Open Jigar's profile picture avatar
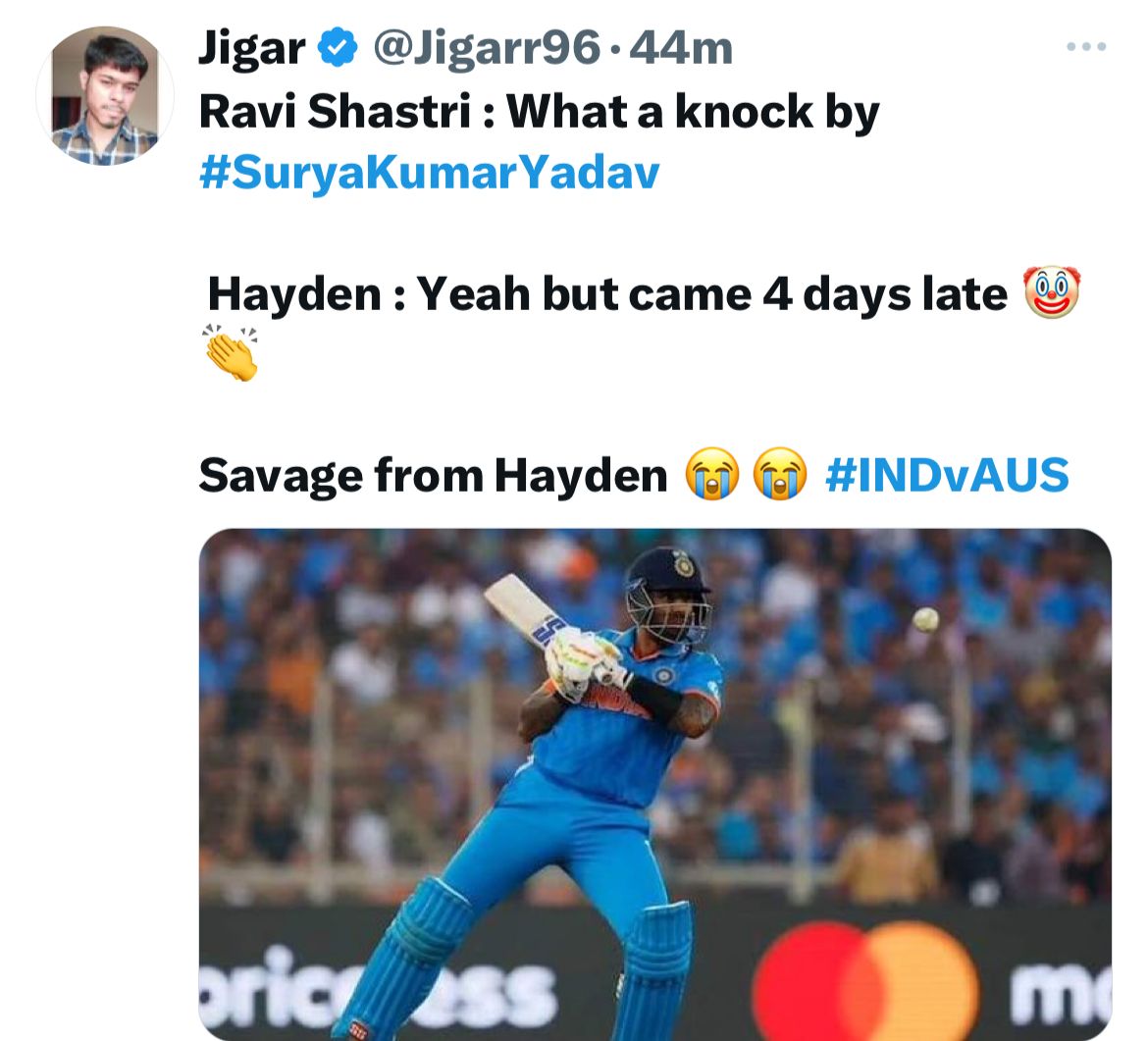1148x1041 pixels. click(x=105, y=96)
